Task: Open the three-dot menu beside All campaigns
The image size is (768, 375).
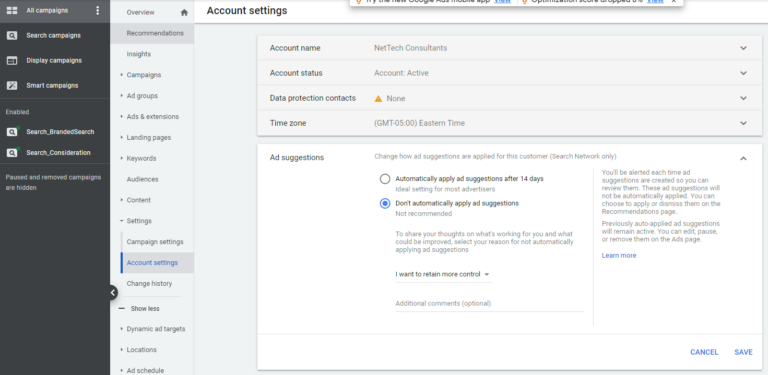Action: pyautogui.click(x=97, y=10)
